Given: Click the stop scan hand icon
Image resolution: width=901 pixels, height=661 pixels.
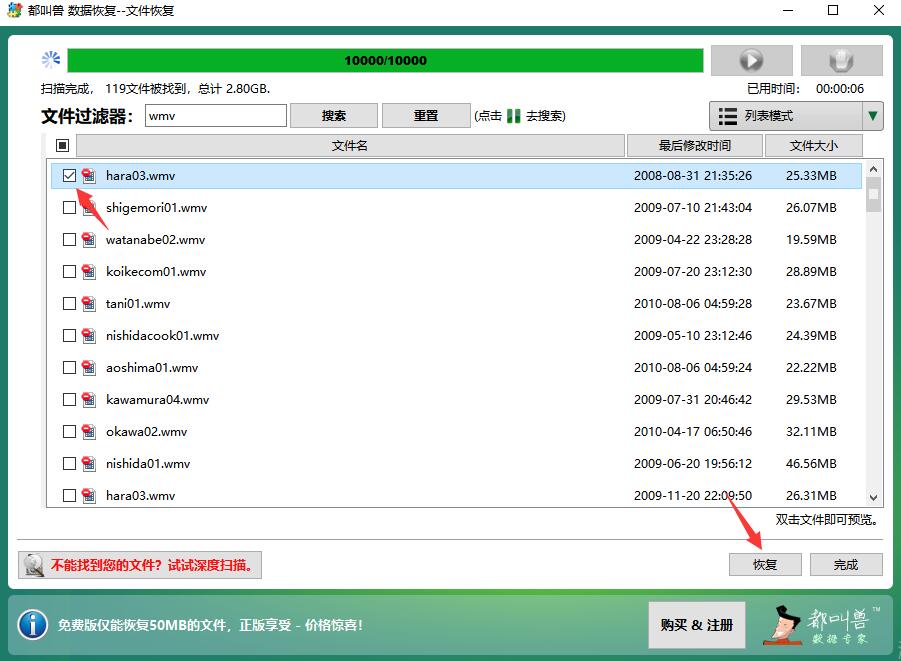Looking at the screenshot, I should pos(840,60).
